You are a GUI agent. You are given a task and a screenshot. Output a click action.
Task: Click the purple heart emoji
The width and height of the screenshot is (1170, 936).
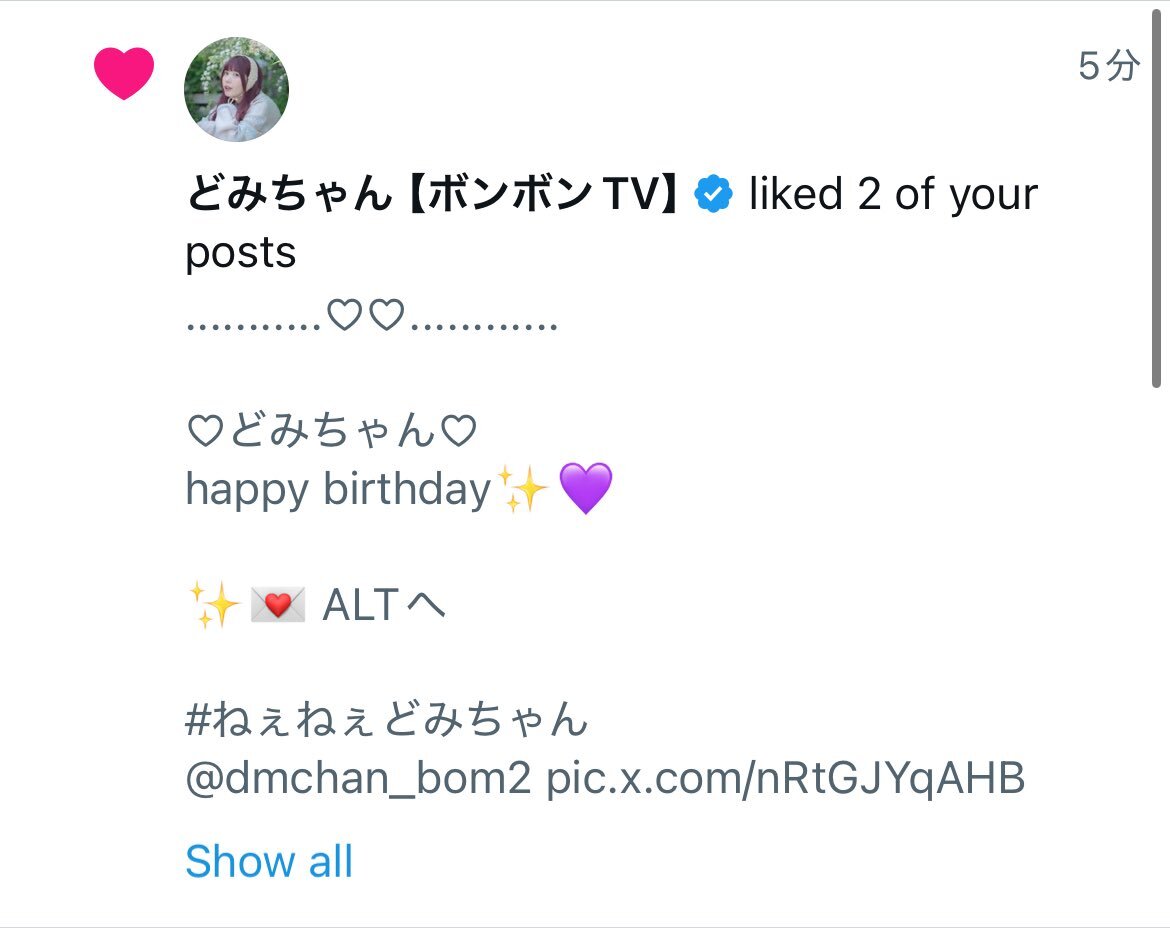click(x=586, y=488)
